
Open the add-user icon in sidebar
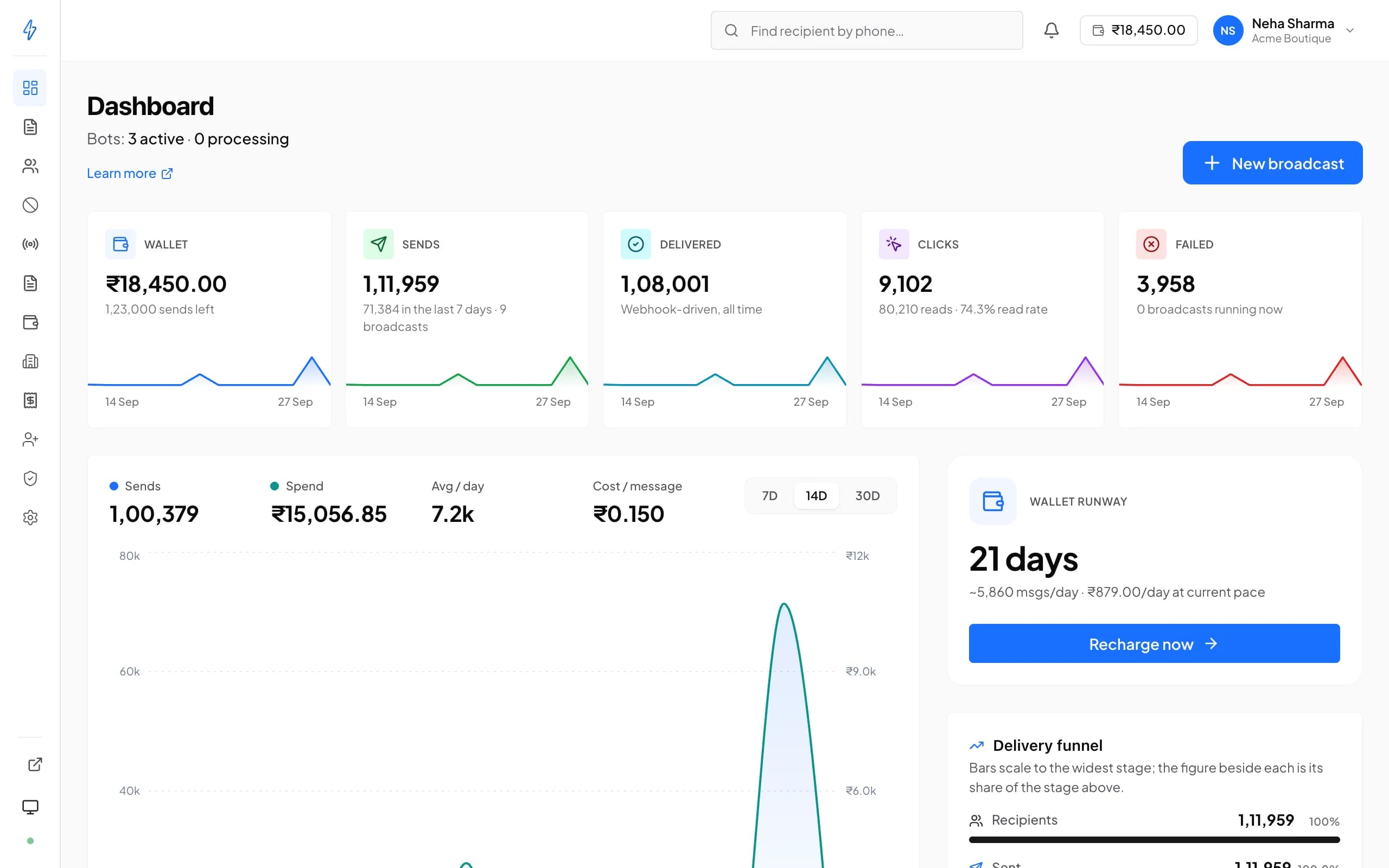point(30,439)
